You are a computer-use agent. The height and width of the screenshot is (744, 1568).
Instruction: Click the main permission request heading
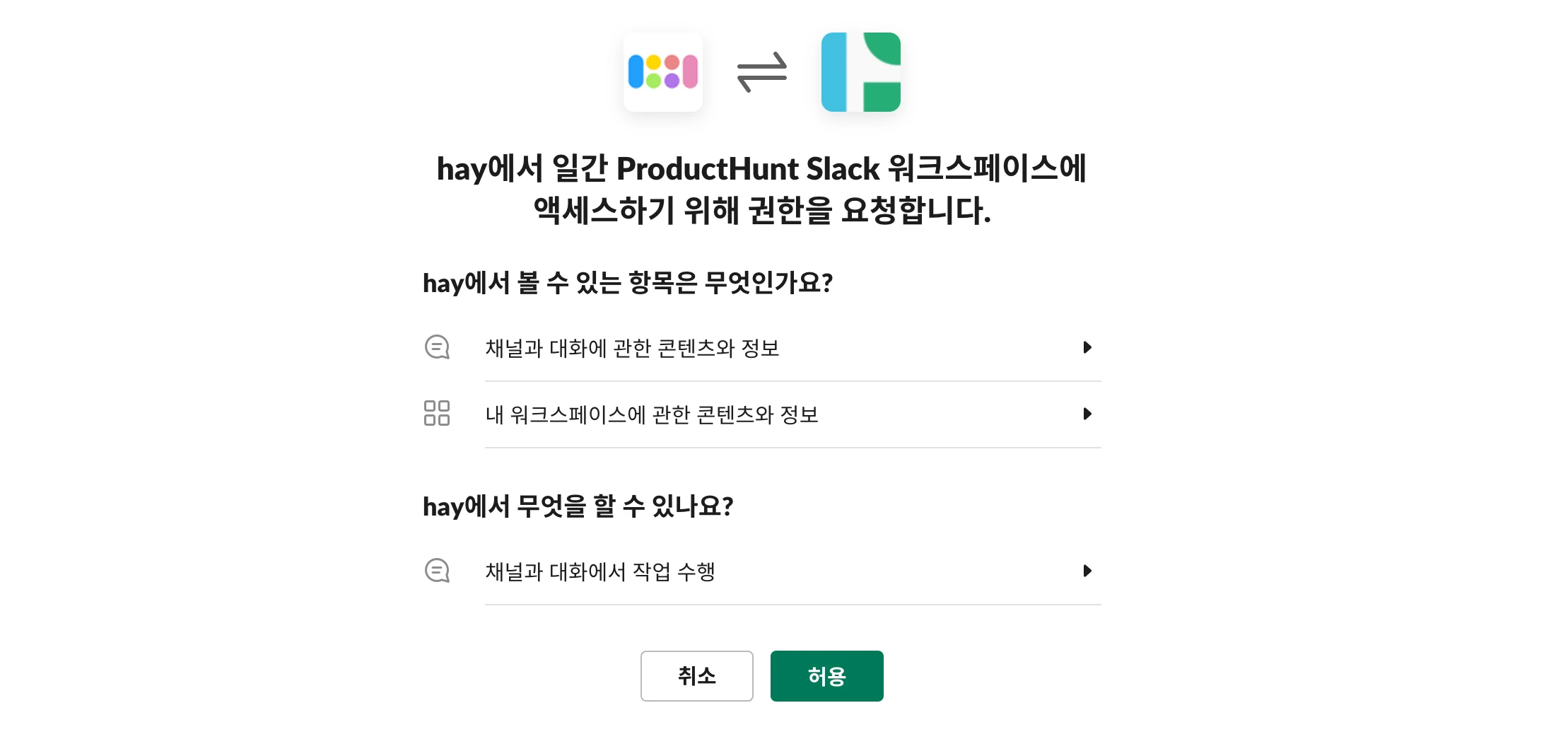pos(762,190)
